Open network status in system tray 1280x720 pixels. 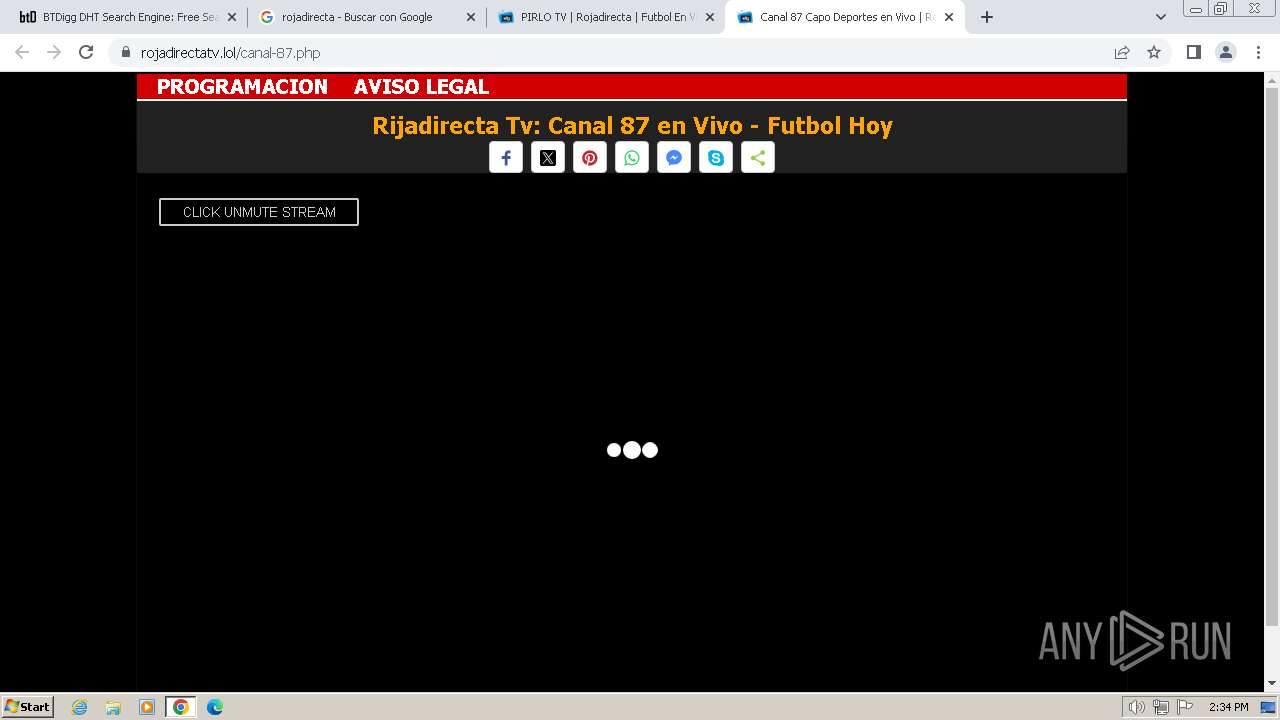tap(1161, 707)
